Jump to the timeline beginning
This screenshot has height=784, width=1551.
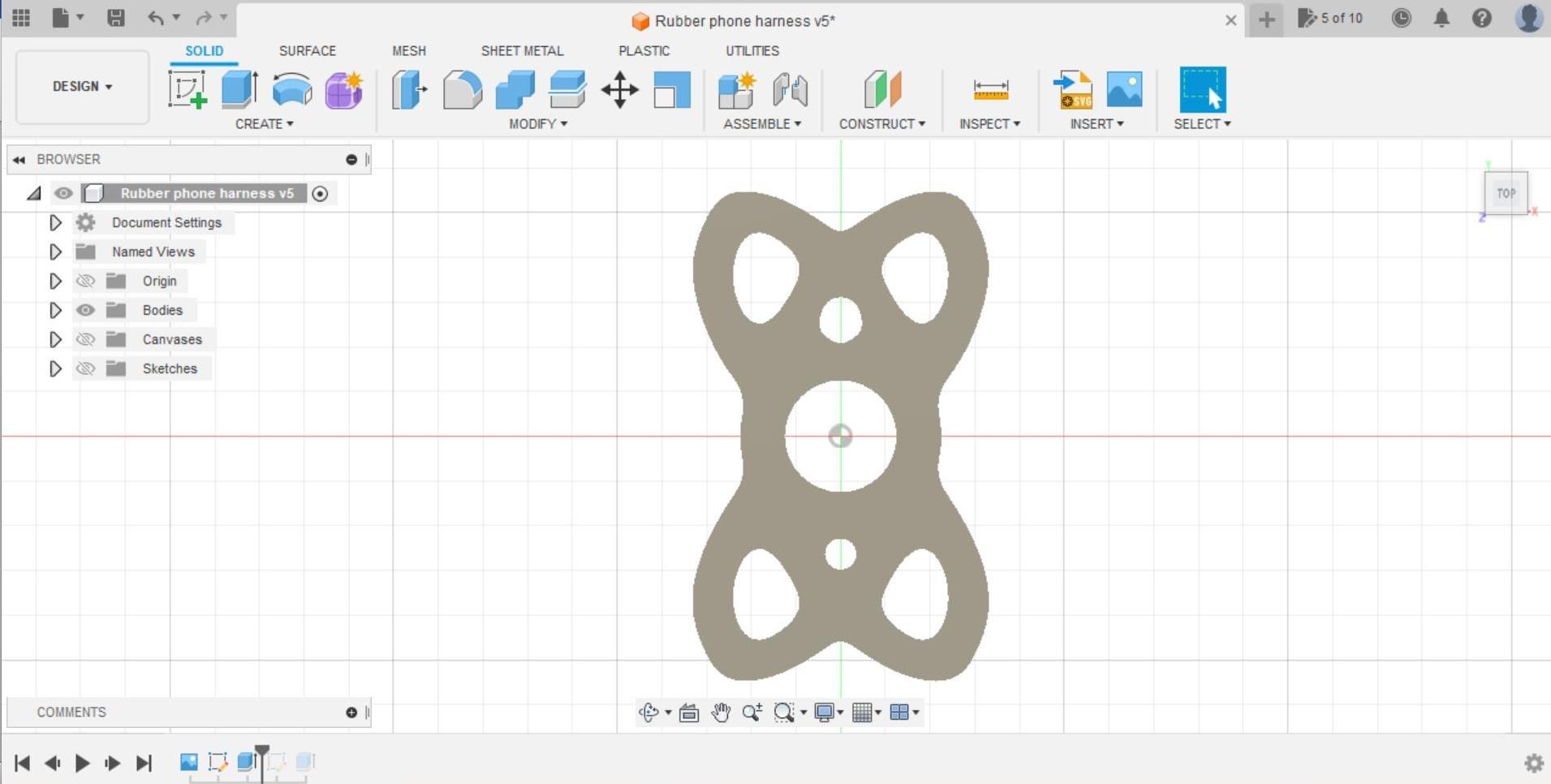click(23, 763)
